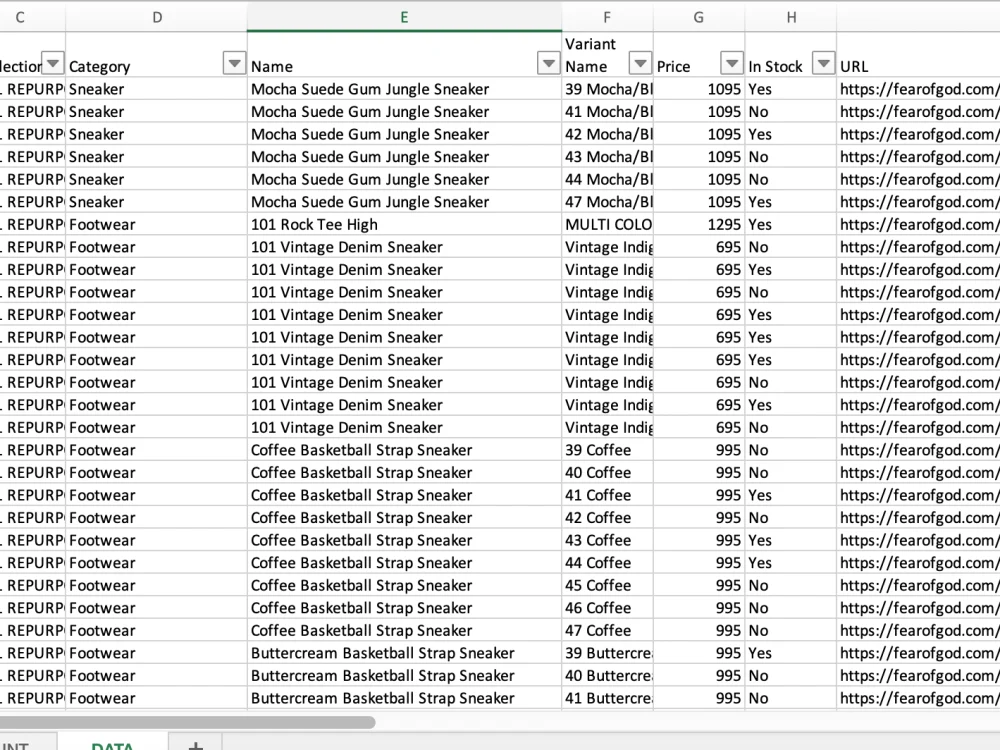This screenshot has width=1000, height=750.
Task: Open the Category column filter dropdown
Action: (x=235, y=63)
